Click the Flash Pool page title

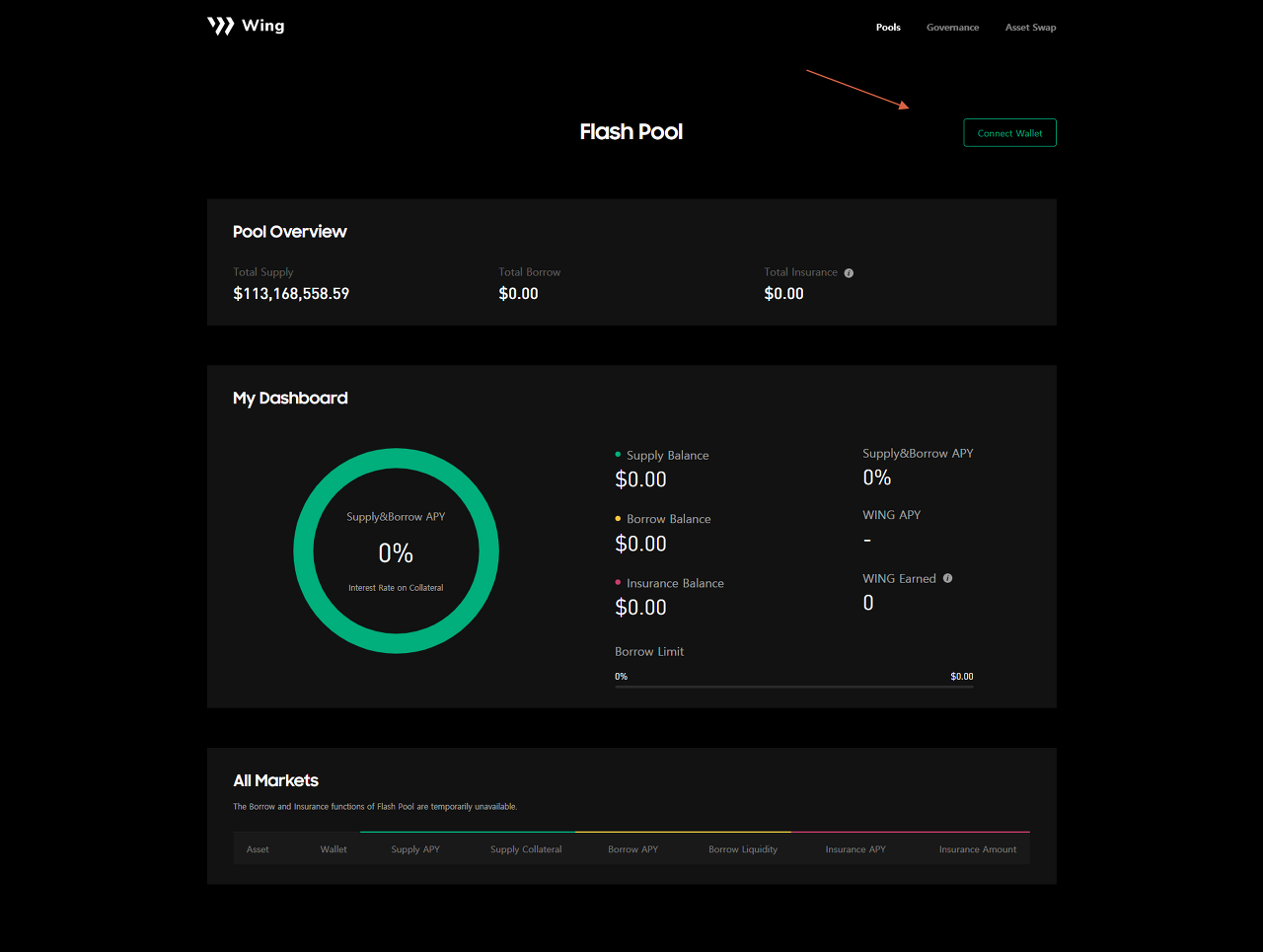point(631,132)
